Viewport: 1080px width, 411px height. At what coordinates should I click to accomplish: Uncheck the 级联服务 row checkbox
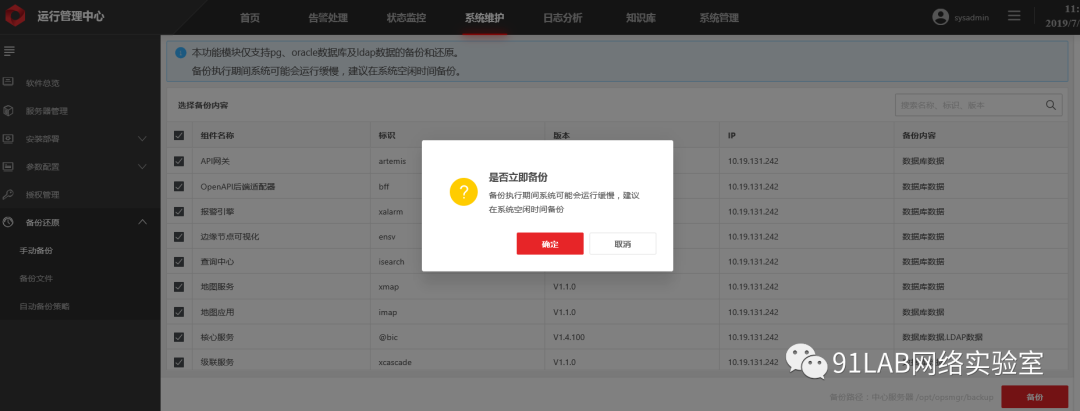click(179, 362)
